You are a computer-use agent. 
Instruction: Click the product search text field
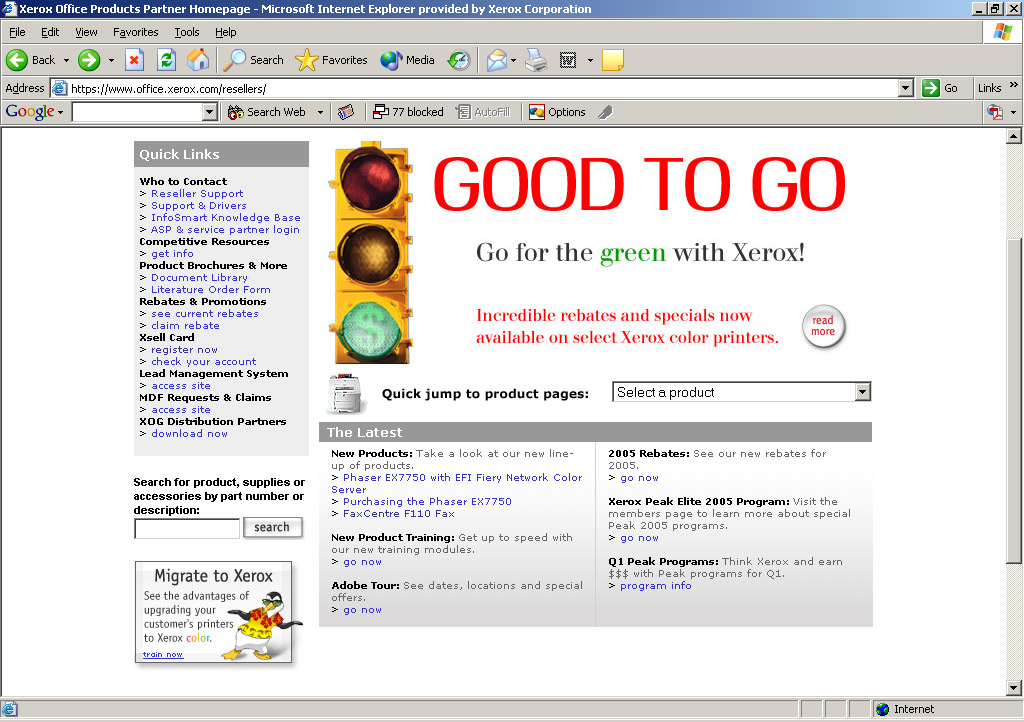(187, 528)
